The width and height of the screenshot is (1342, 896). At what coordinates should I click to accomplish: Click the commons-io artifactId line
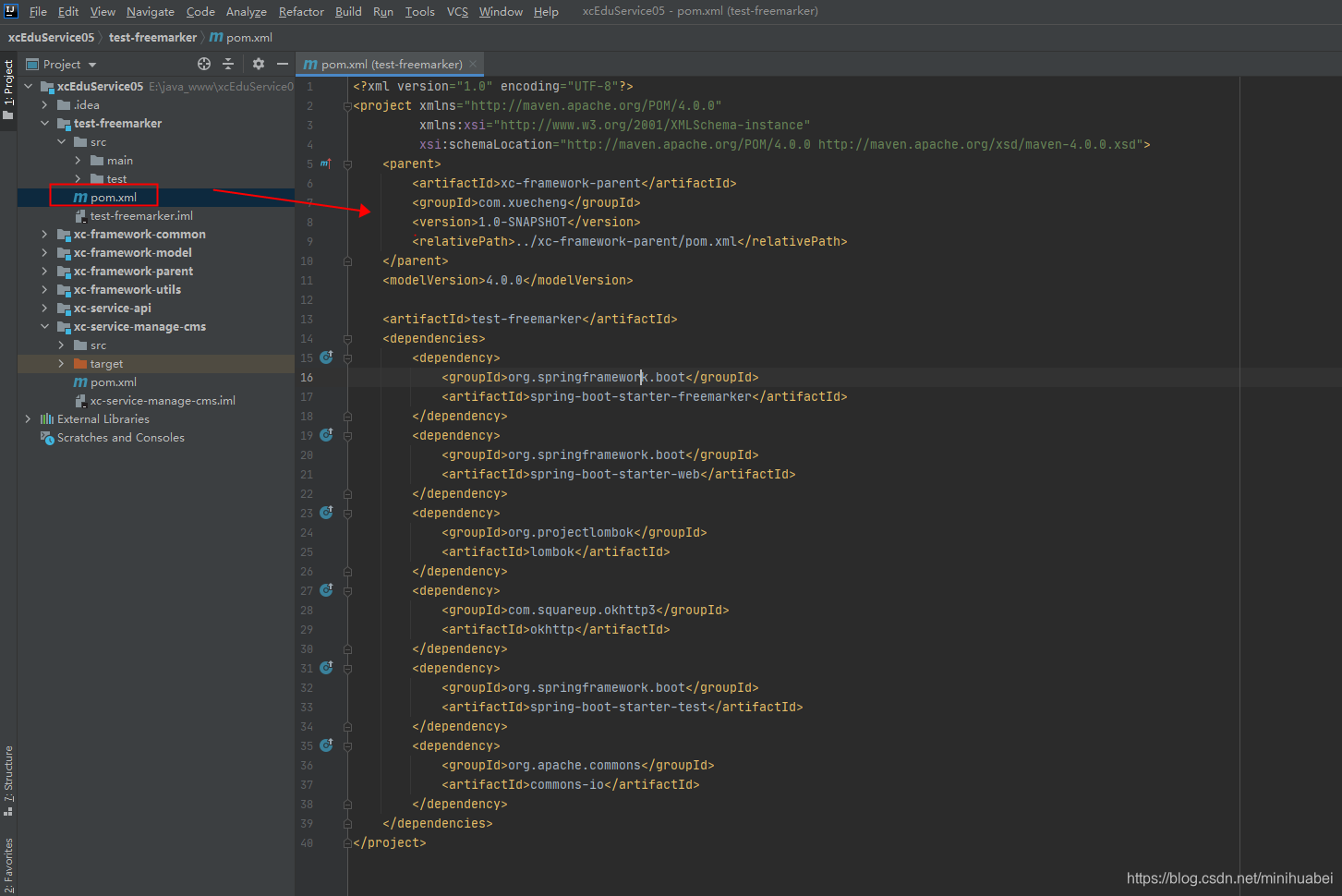[571, 784]
